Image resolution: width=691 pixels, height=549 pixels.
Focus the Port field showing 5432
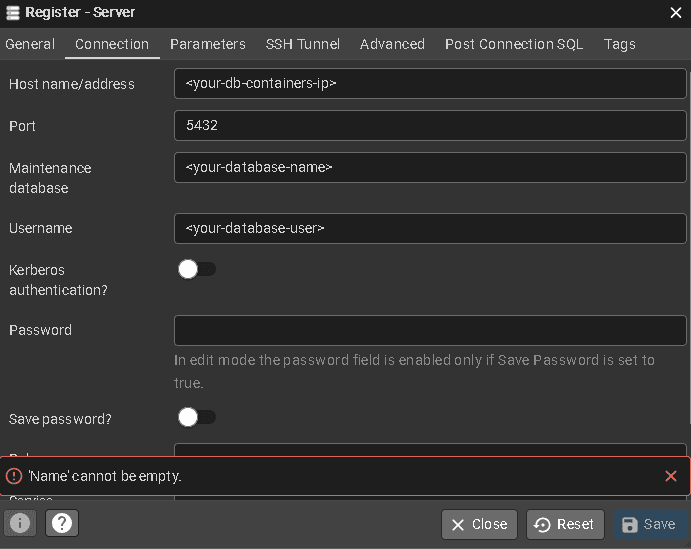click(x=430, y=126)
